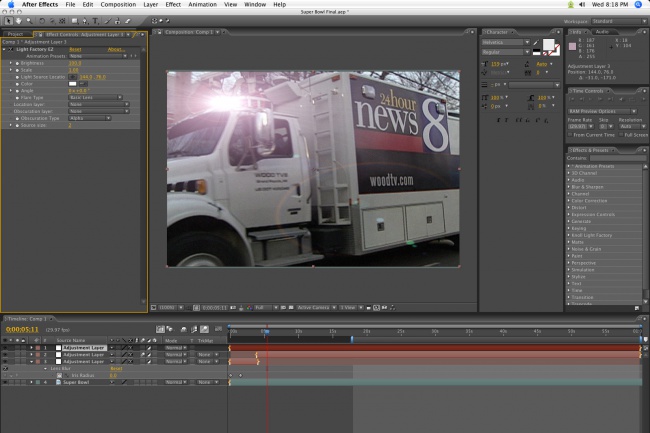Open the Regular font style dropdown

pyautogui.click(x=505, y=52)
